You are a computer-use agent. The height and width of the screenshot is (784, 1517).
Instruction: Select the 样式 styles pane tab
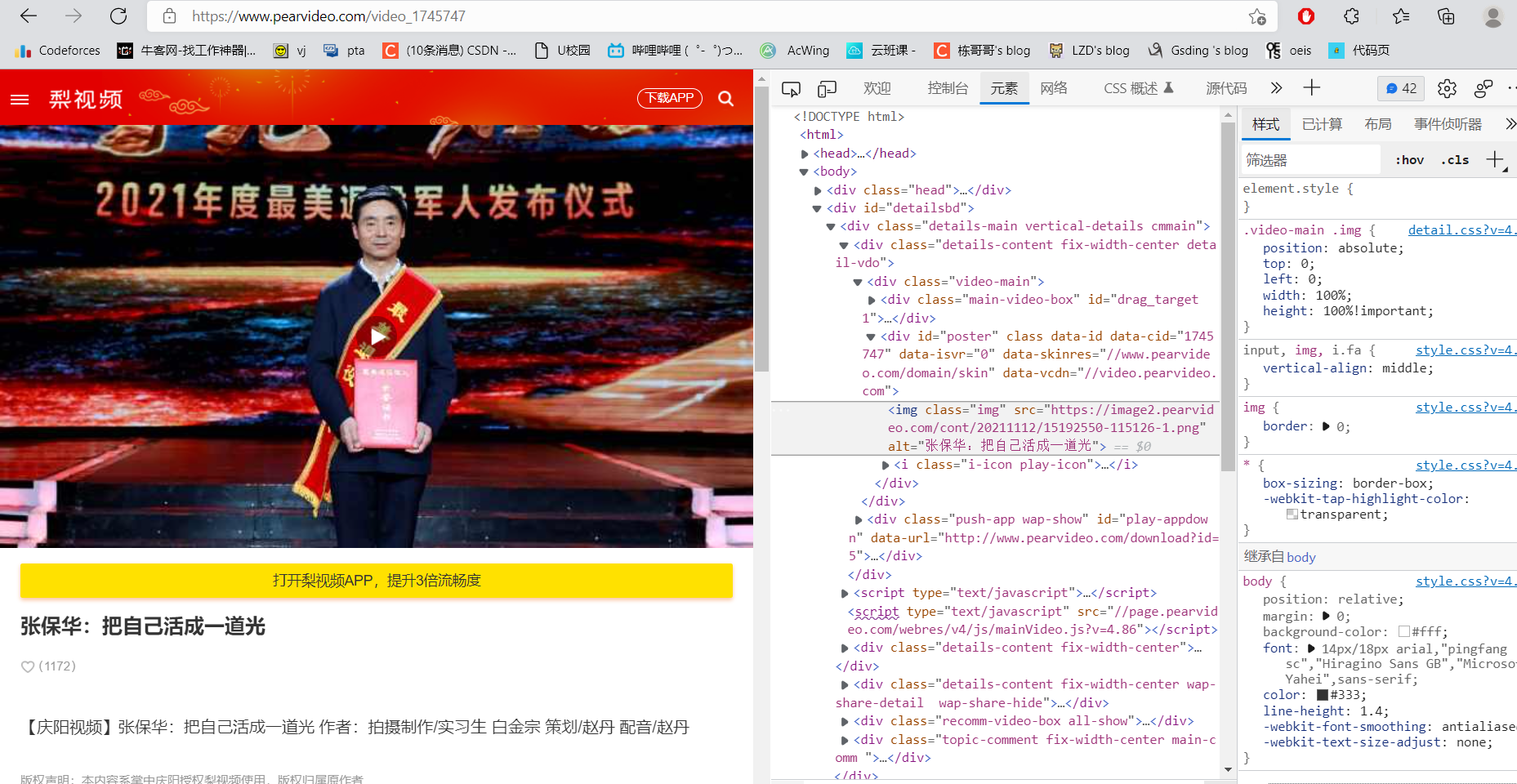(1265, 124)
